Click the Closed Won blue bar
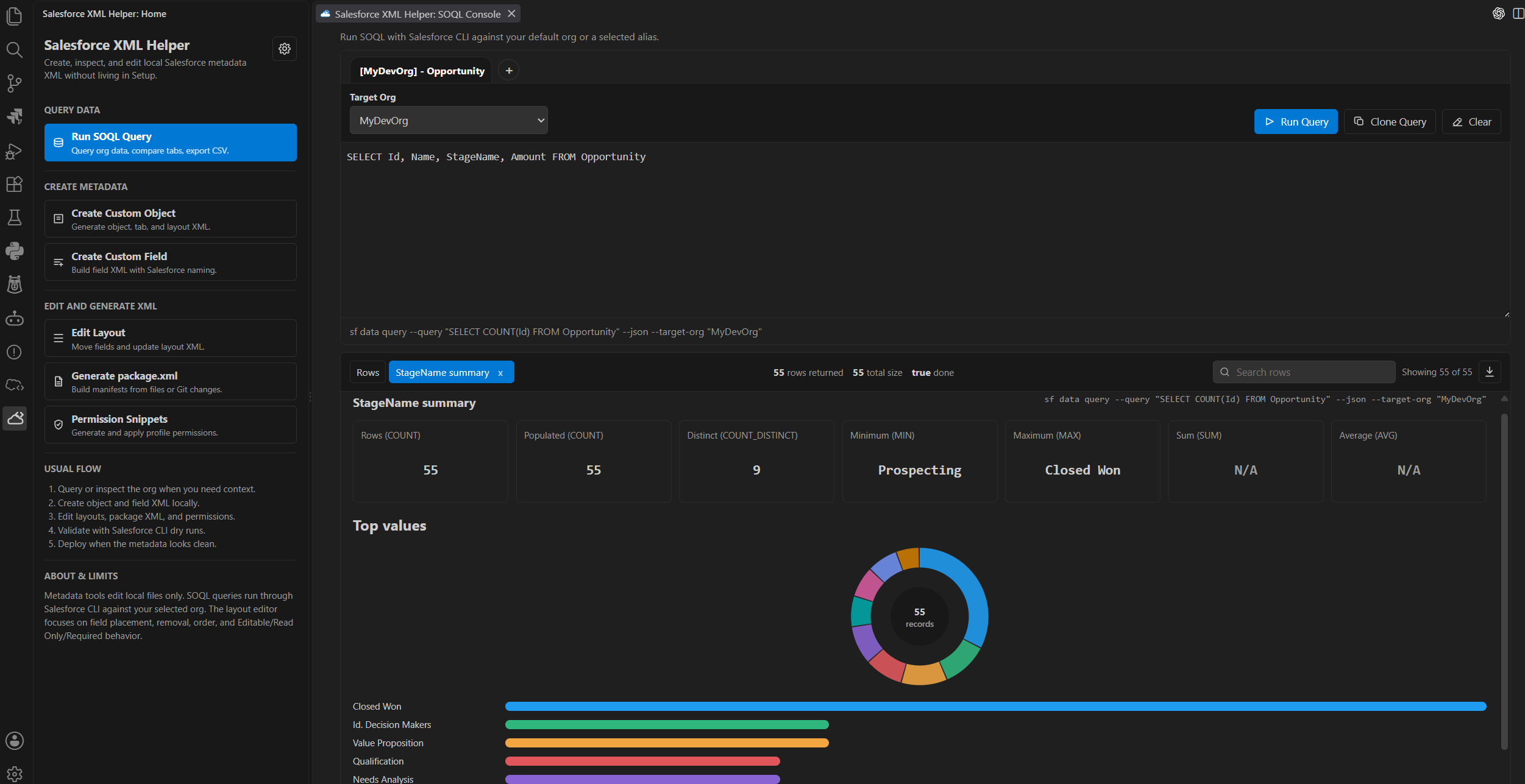1525x784 pixels. point(996,707)
